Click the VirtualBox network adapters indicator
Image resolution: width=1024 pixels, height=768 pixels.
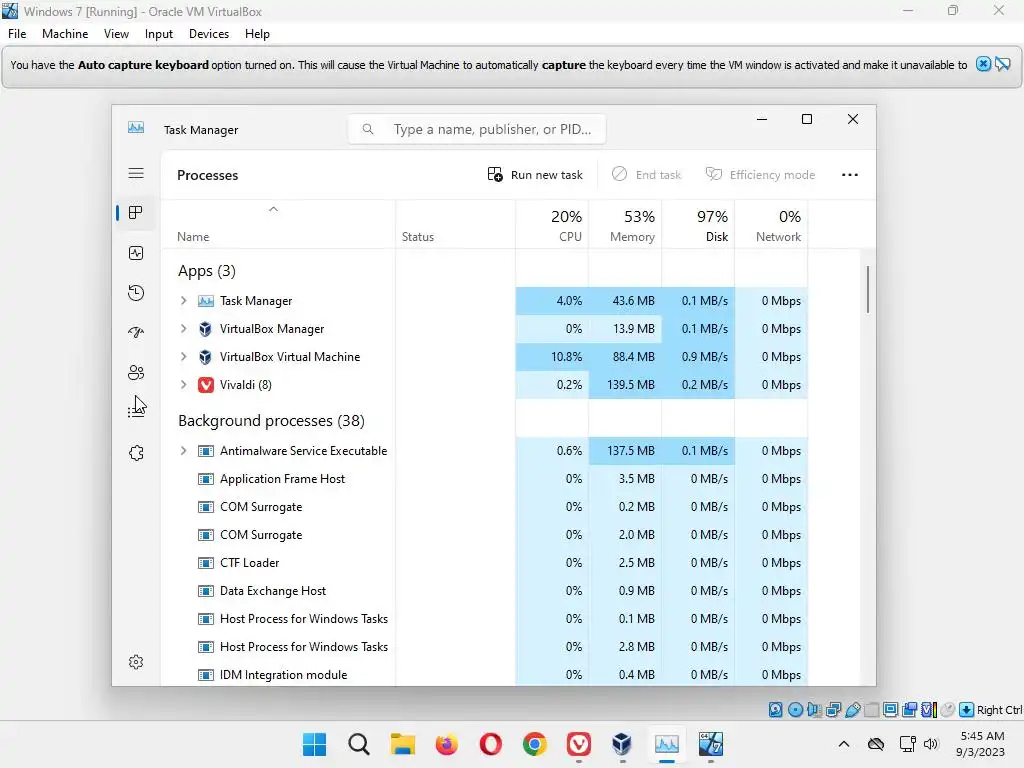[x=833, y=709]
